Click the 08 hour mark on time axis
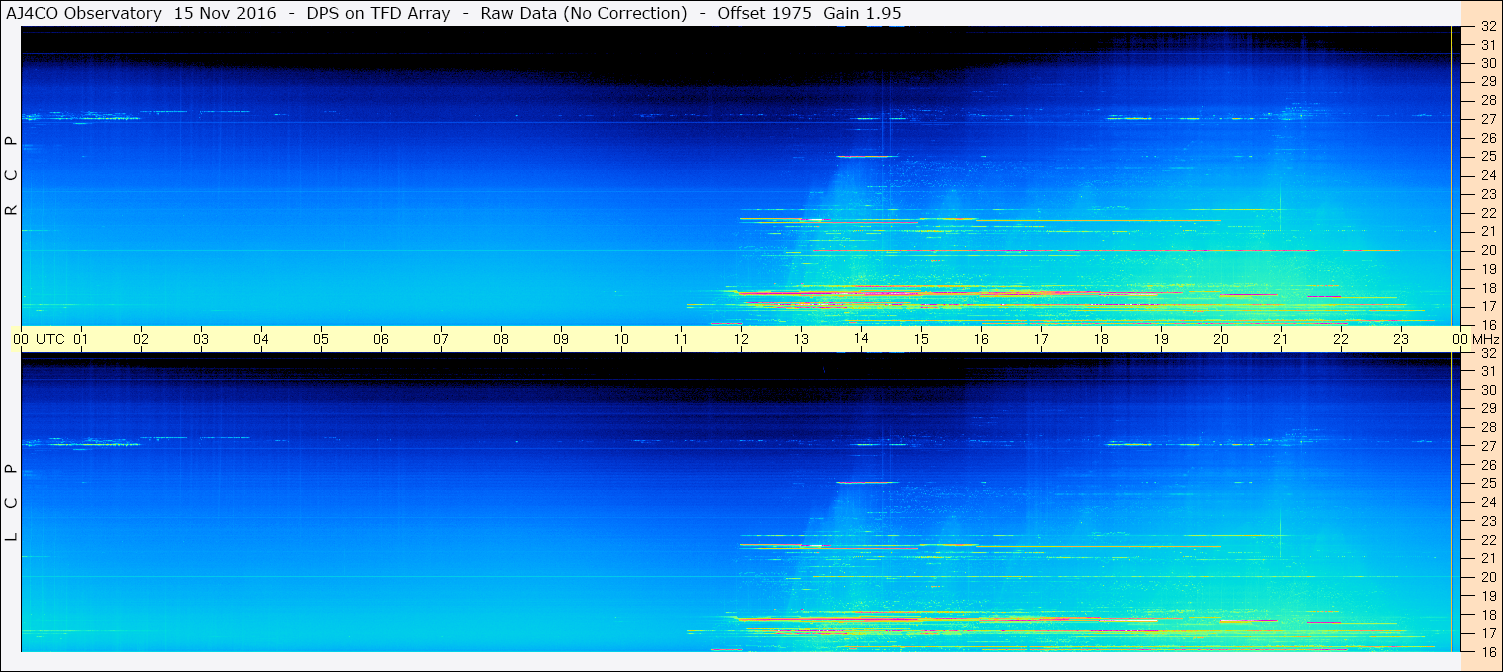Viewport: 1503px width, 672px height. coord(501,339)
